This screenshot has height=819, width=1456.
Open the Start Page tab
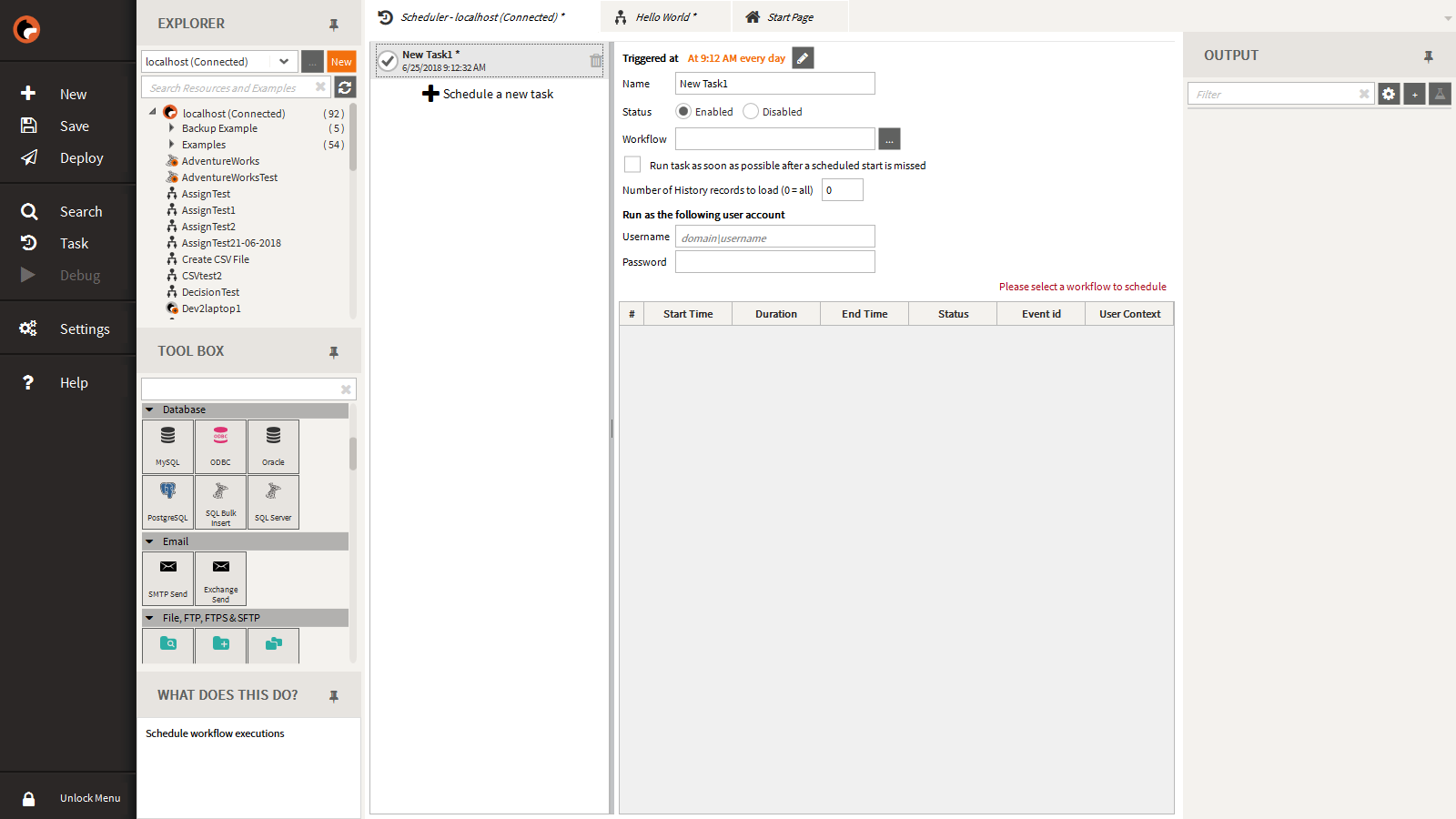click(789, 17)
